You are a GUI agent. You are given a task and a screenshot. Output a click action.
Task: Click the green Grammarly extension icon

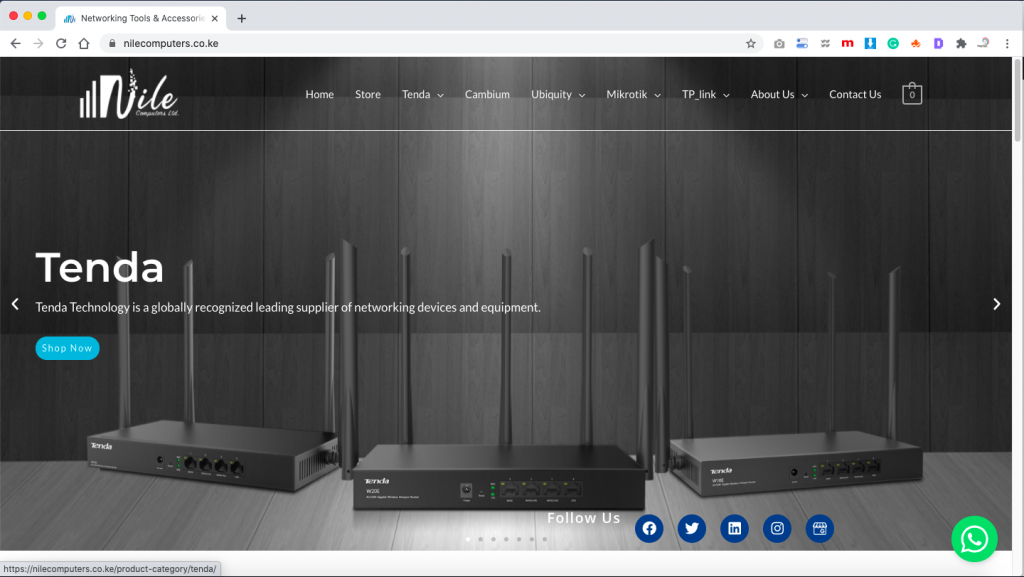point(893,44)
